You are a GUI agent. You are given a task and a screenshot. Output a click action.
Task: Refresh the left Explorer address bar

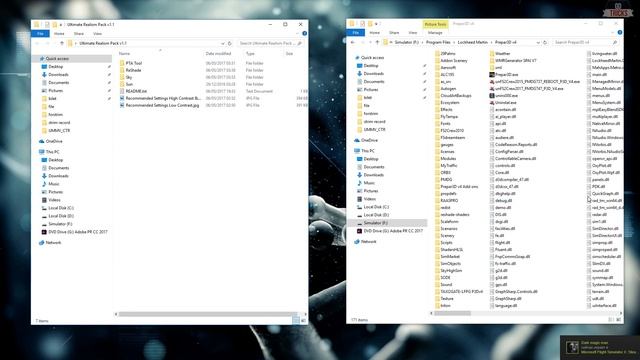coord(230,43)
